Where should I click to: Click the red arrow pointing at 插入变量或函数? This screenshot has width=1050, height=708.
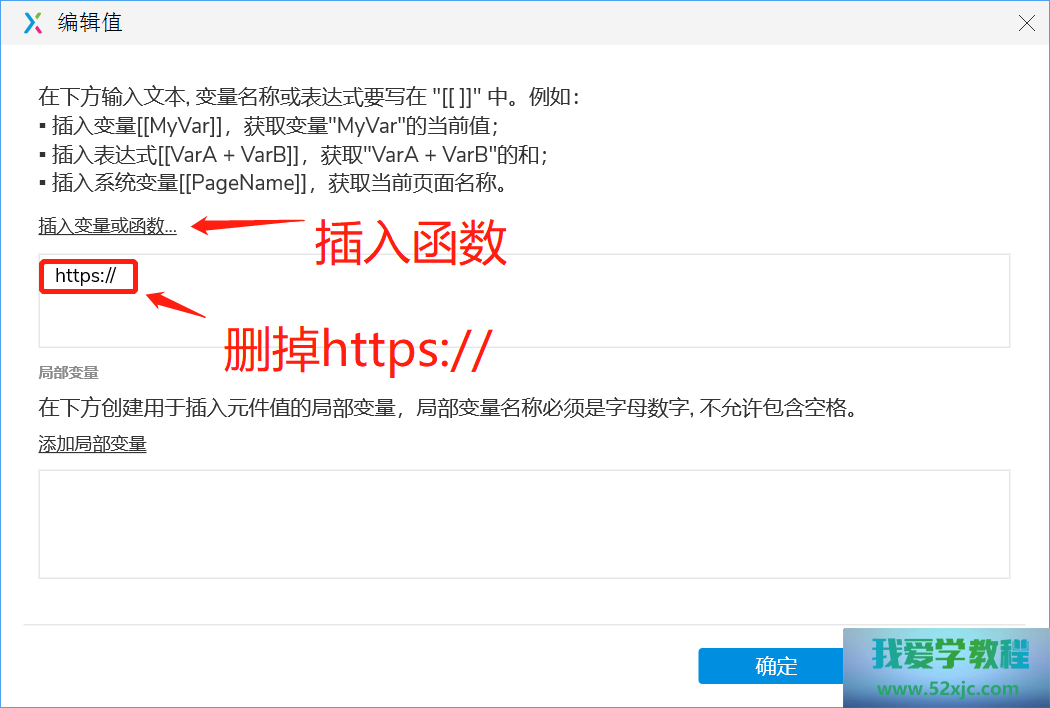[x=248, y=225]
